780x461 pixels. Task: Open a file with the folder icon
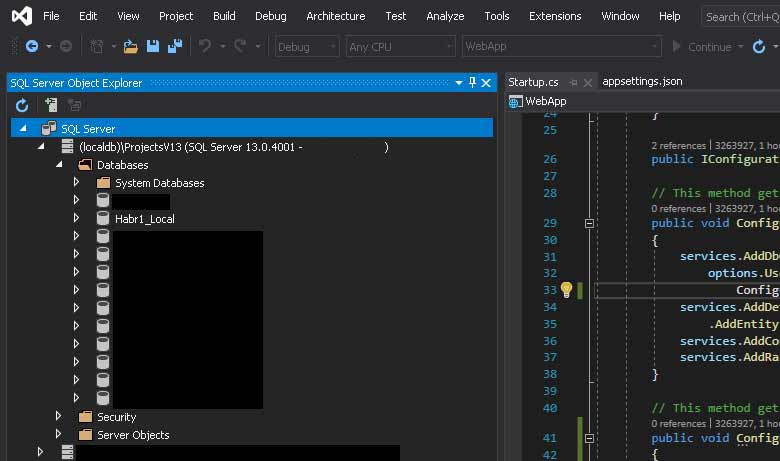pyautogui.click(x=131, y=47)
